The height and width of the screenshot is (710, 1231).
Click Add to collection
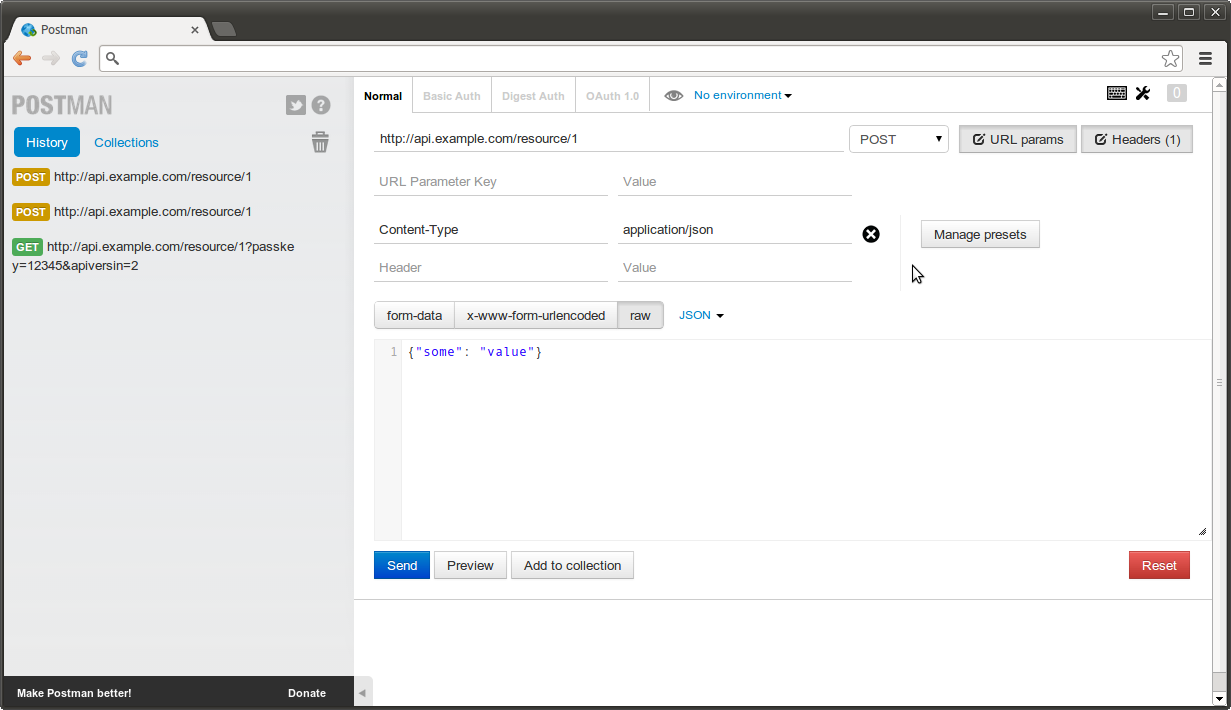tap(572, 565)
